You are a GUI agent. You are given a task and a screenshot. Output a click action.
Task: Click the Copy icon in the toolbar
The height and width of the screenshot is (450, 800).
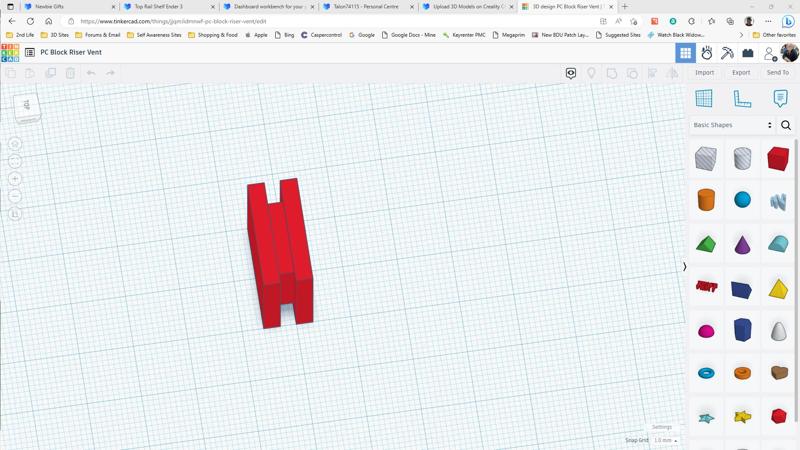[11, 73]
